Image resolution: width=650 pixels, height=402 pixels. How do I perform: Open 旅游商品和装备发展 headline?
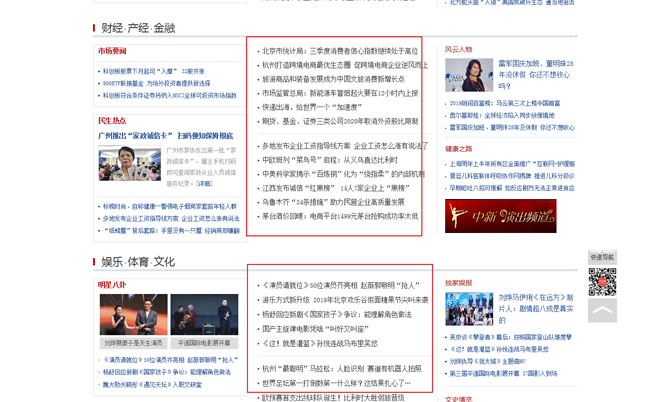point(334,79)
